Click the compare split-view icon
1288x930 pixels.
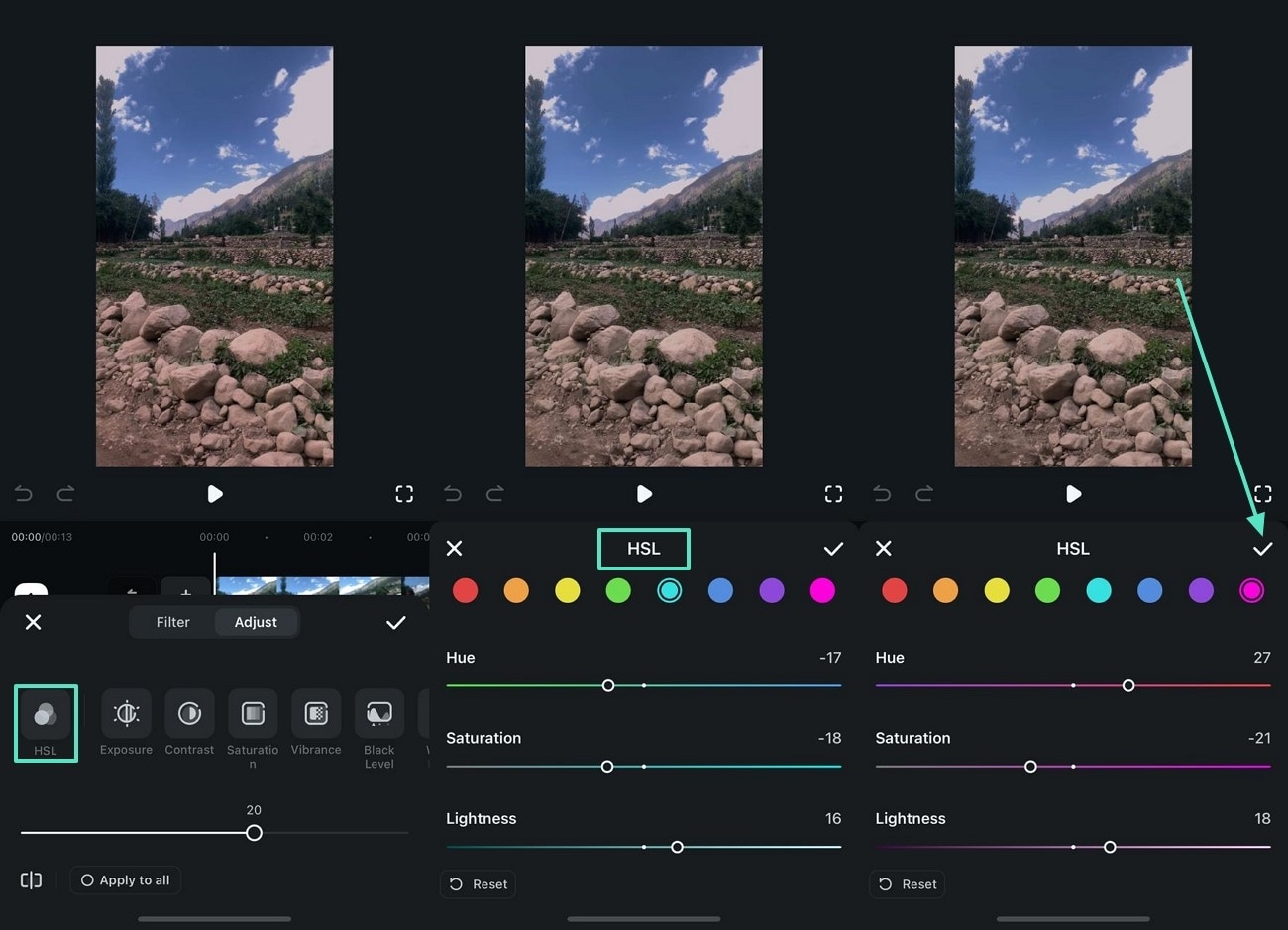click(x=31, y=880)
